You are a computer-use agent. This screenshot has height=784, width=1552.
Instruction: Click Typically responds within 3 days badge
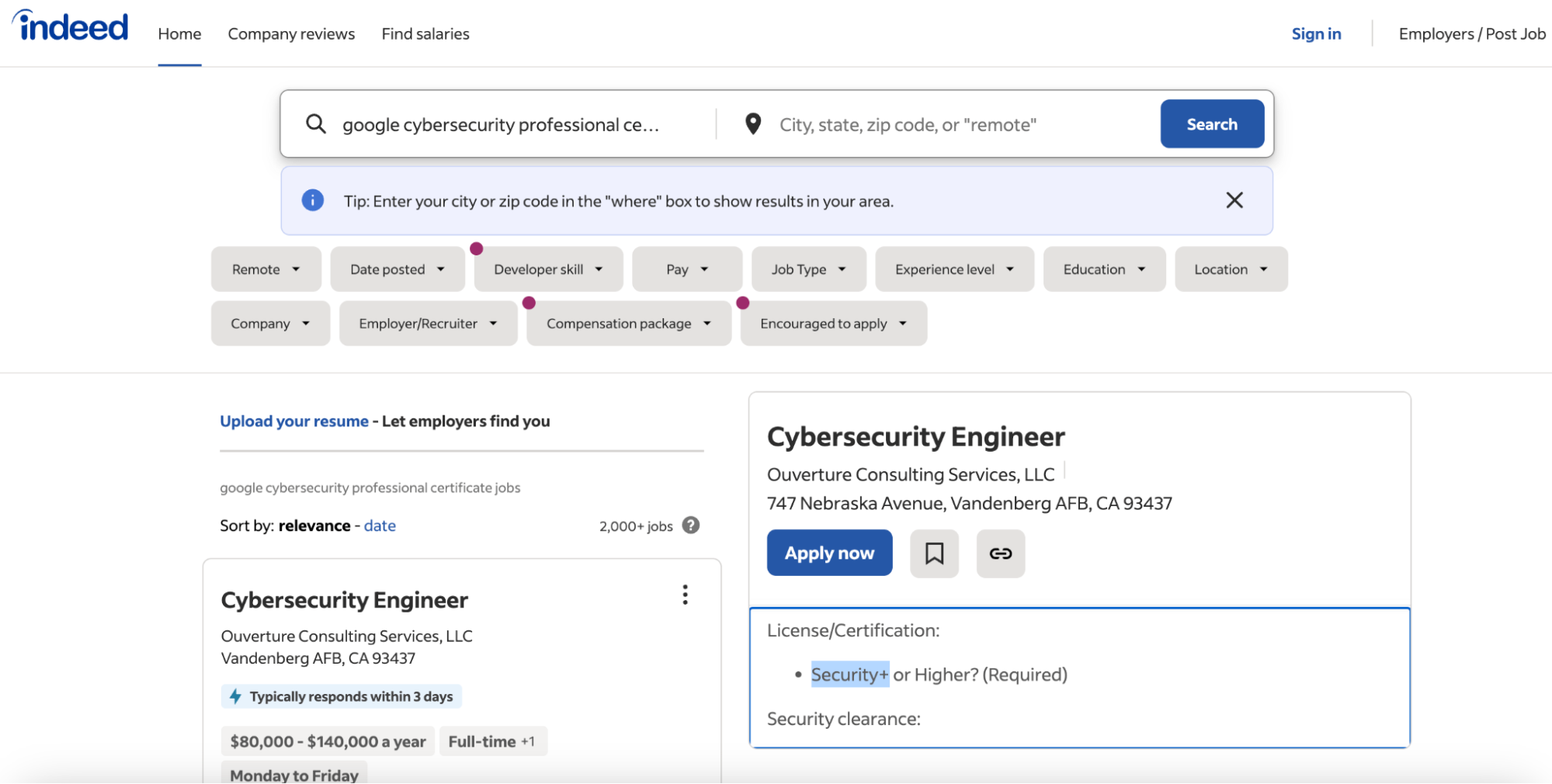[x=342, y=696]
